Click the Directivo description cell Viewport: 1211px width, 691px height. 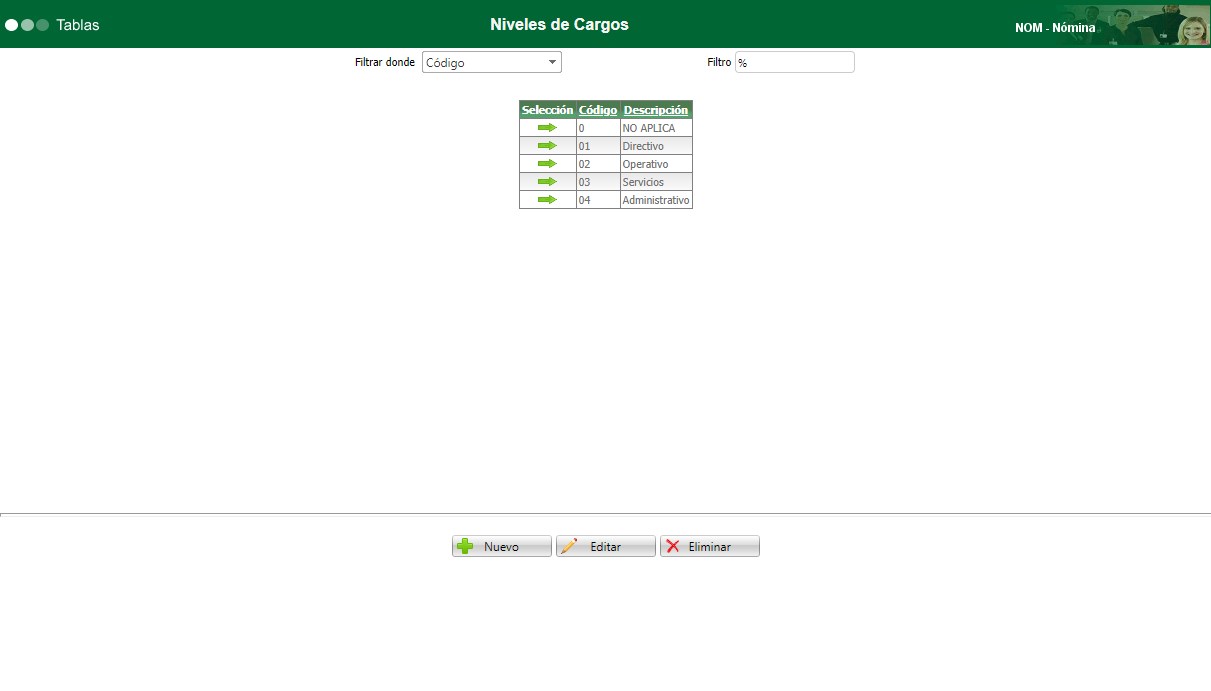(656, 146)
